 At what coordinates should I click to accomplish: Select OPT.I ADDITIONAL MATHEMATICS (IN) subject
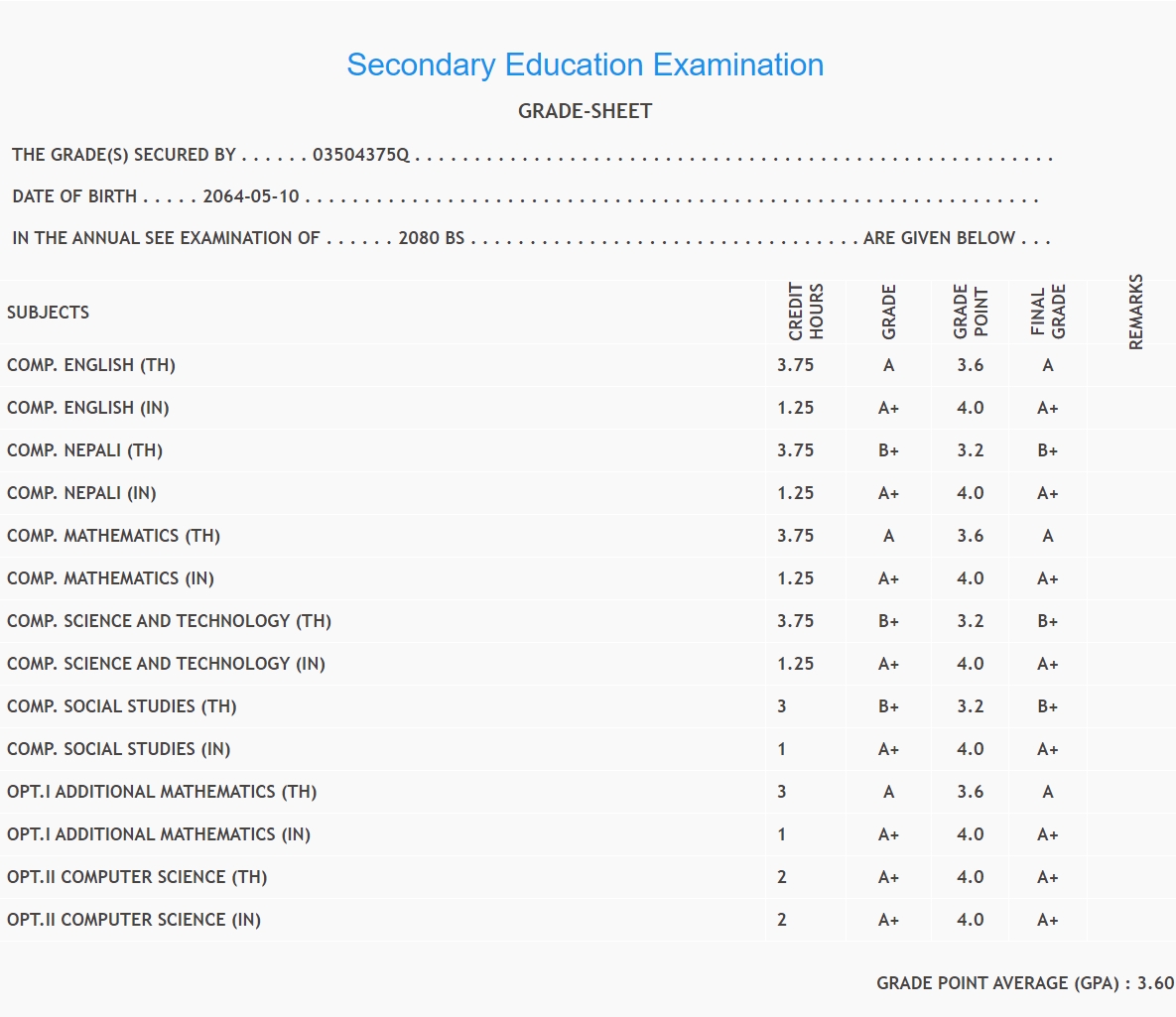tap(159, 834)
